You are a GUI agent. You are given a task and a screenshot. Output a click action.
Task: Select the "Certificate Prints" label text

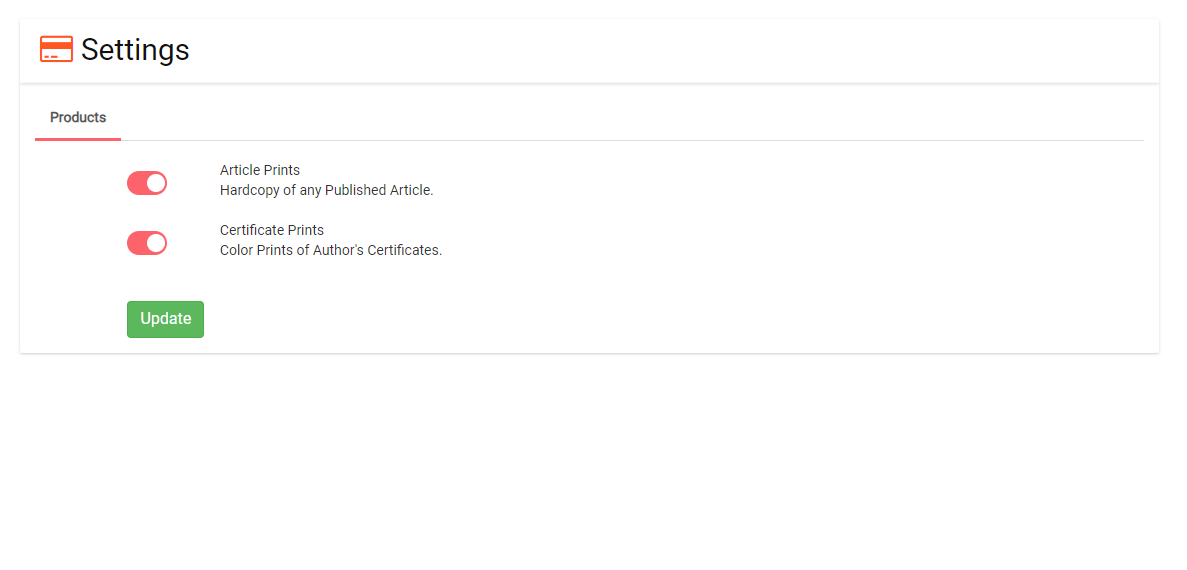(x=272, y=230)
